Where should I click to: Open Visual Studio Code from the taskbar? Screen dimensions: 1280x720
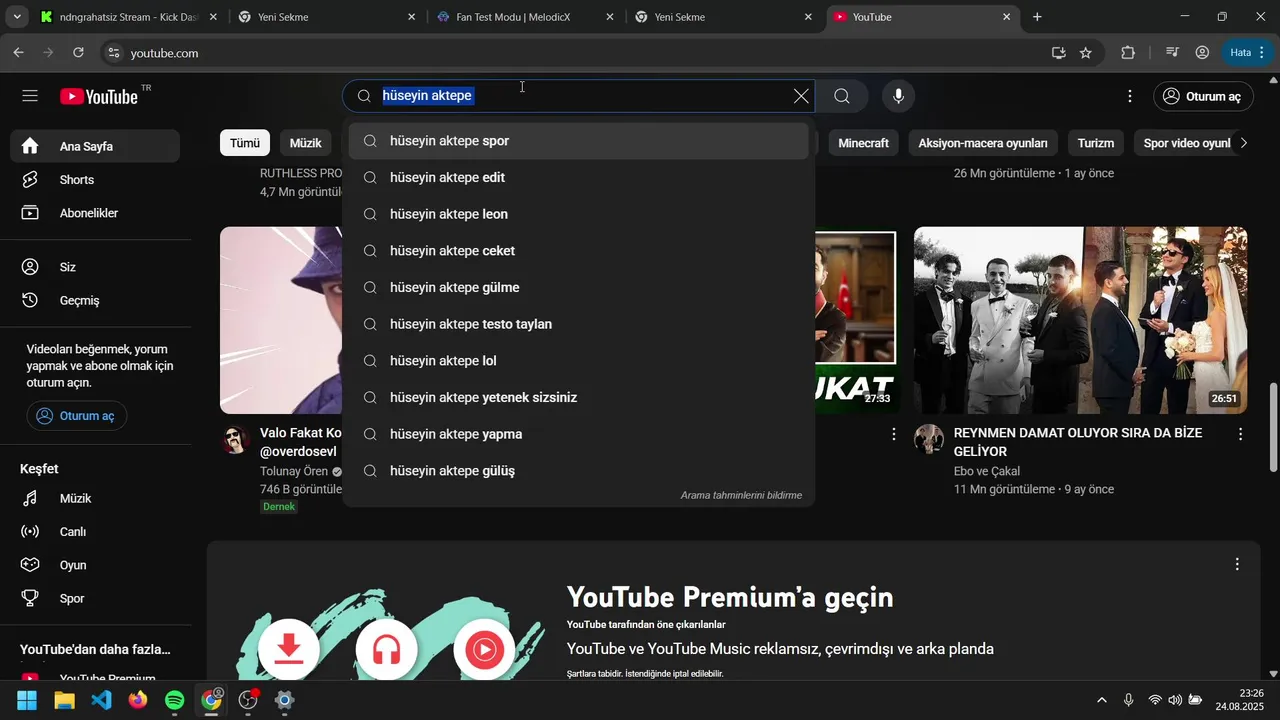[101, 700]
